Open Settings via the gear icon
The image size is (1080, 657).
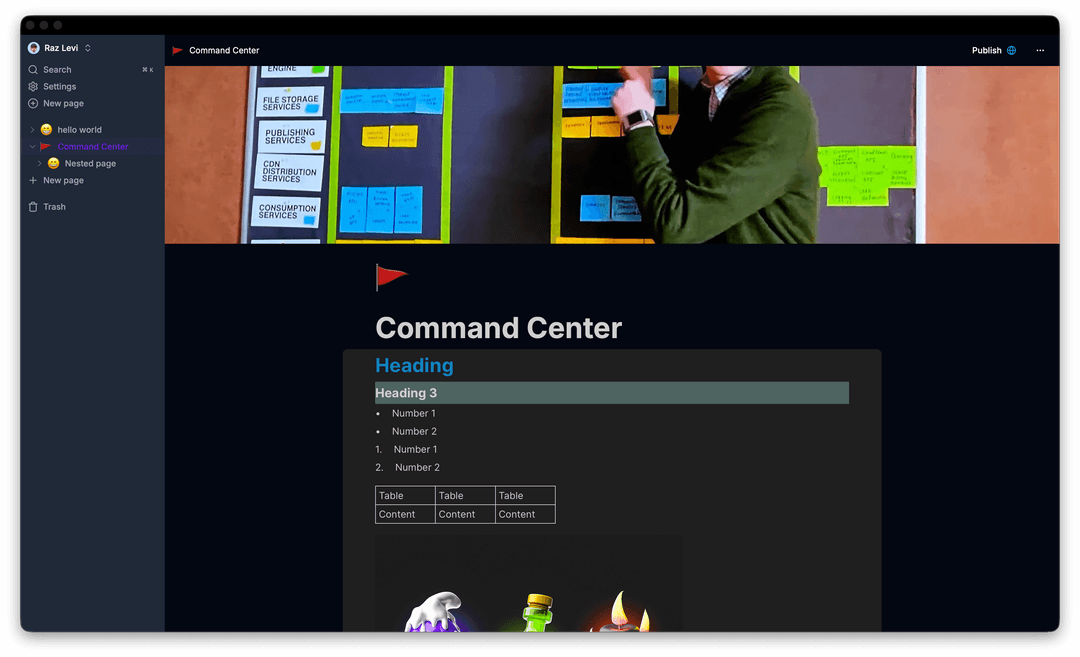point(31,86)
